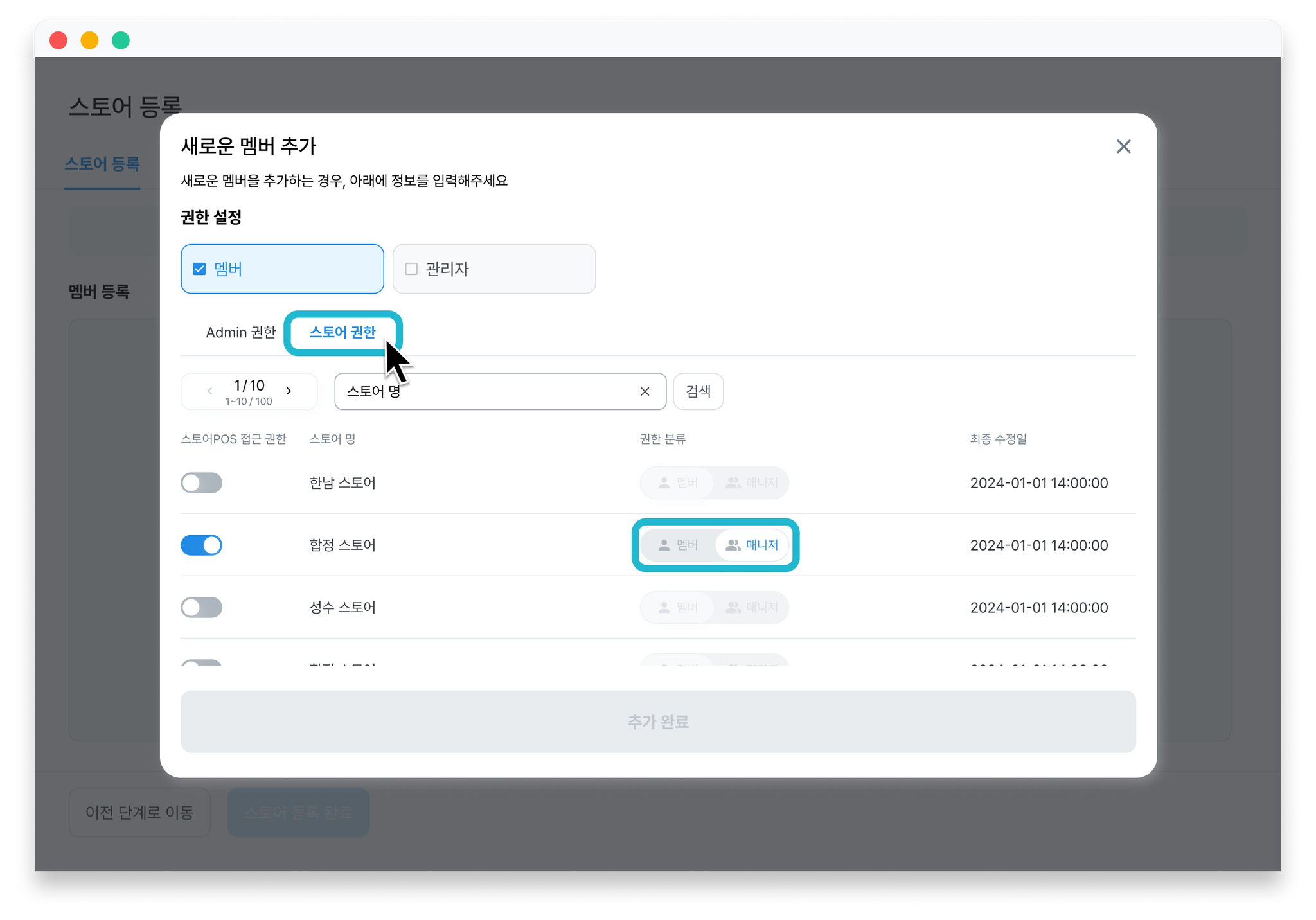1316x920 pixels.
Task: Click the yellow minimize window button
Action: pyautogui.click(x=89, y=40)
